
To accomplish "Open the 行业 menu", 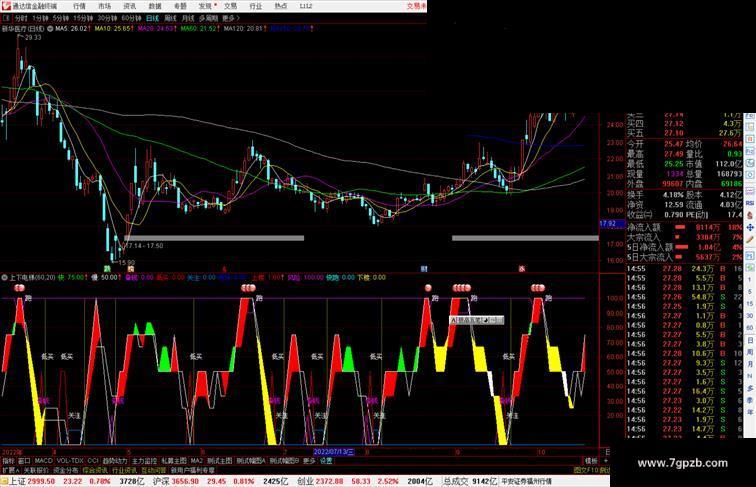I will [256, 6].
